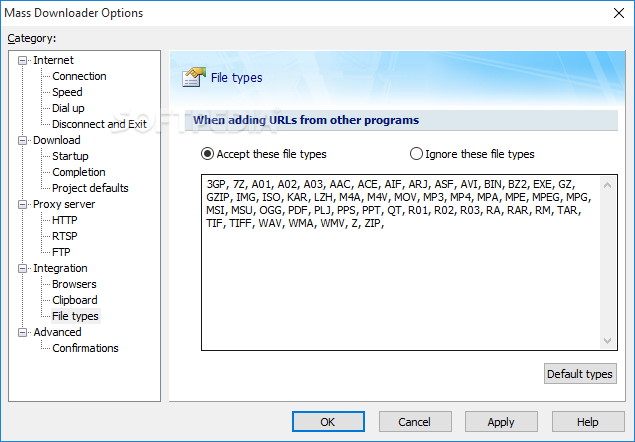Open the Connection settings page
Image resolution: width=635 pixels, height=442 pixels.
(x=79, y=76)
